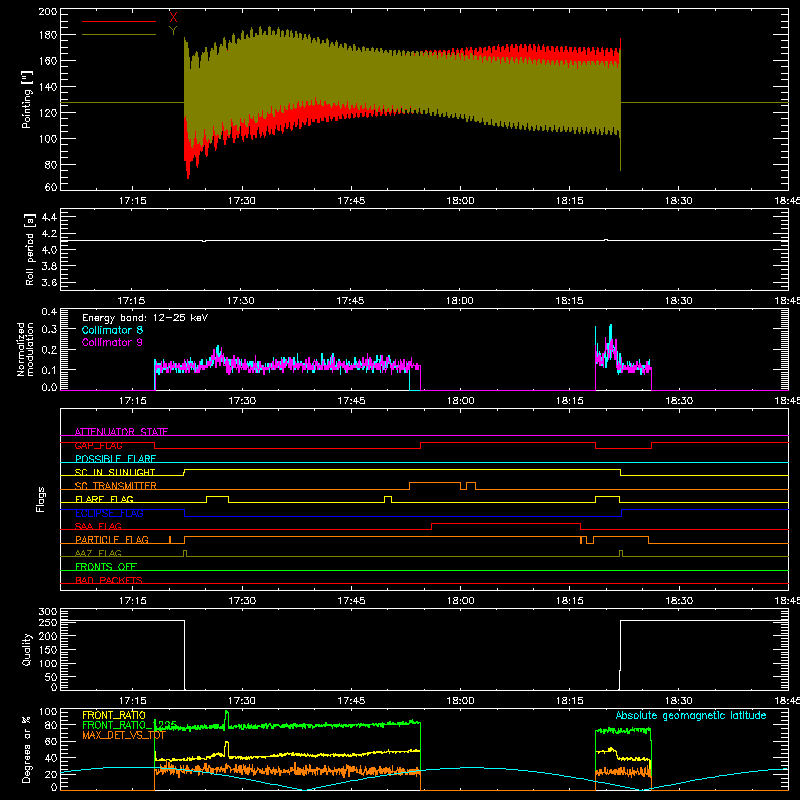
Task: Click the first FLARE_FLAG pulse near 17:27
Action: tap(217, 499)
